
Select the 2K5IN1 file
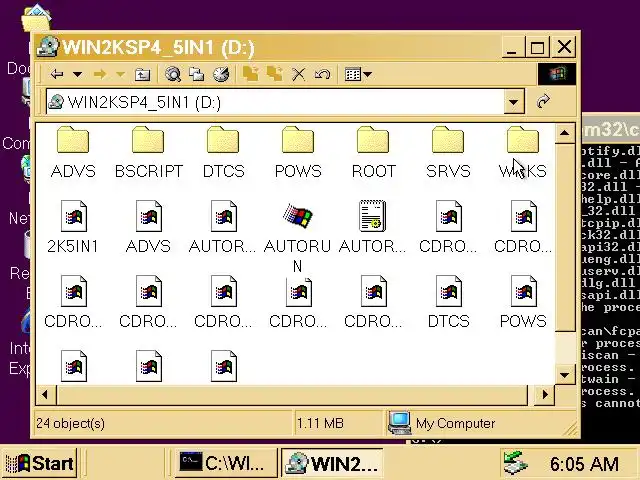[x=73, y=227]
